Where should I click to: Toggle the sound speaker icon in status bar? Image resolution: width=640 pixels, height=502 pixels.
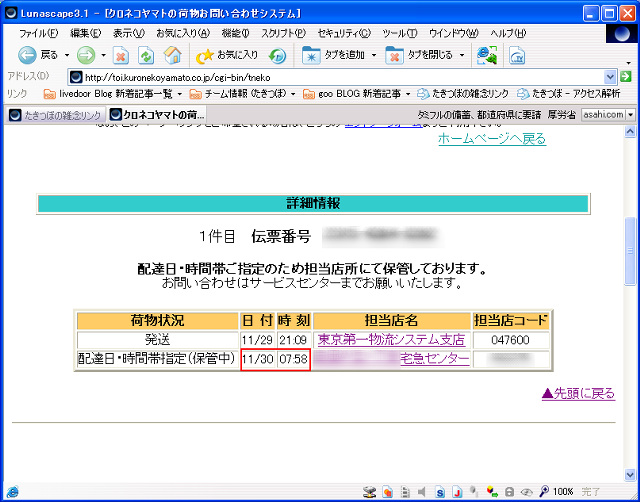[x=421, y=492]
